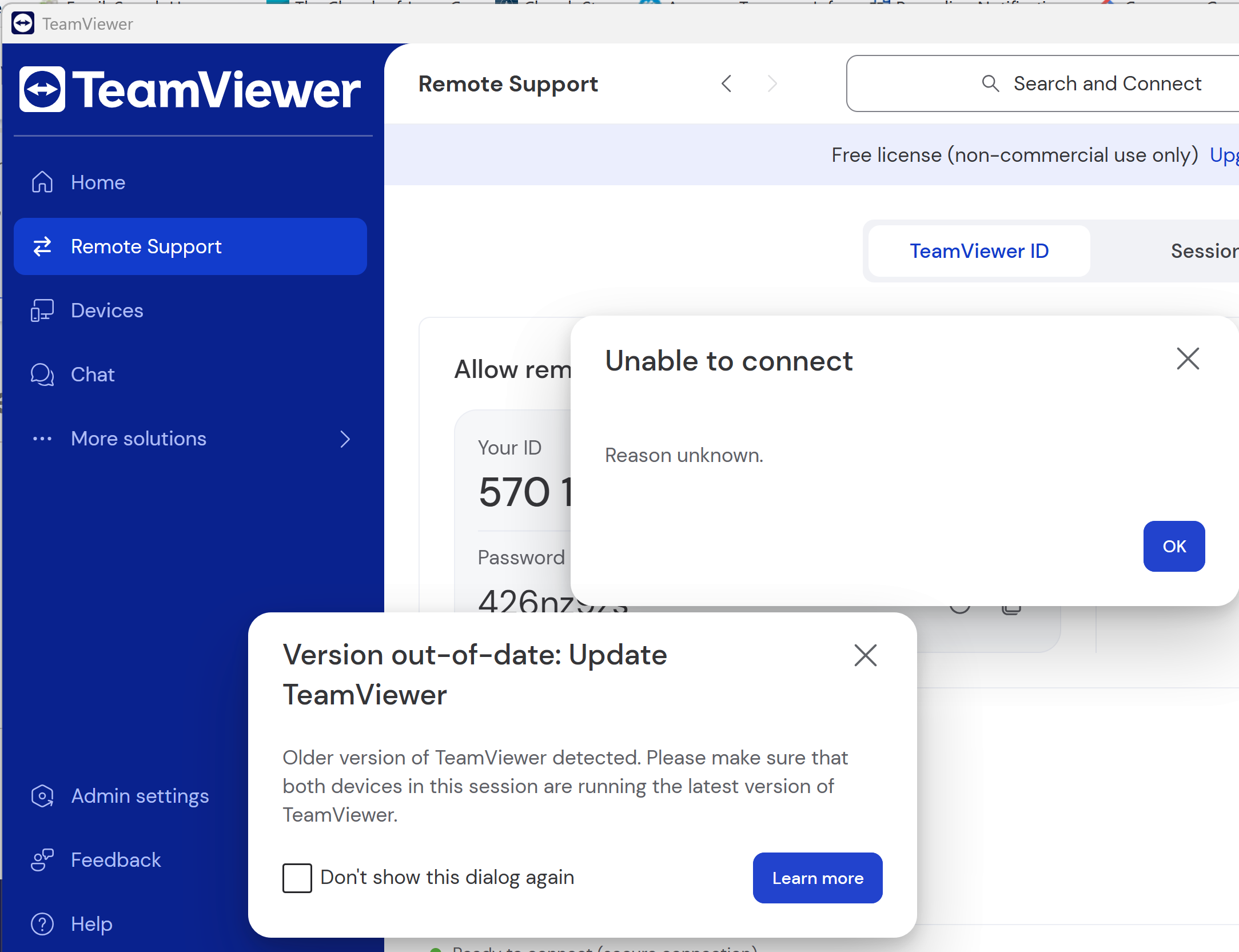The image size is (1239, 952).
Task: Click the Devices monitor icon
Action: 42,310
